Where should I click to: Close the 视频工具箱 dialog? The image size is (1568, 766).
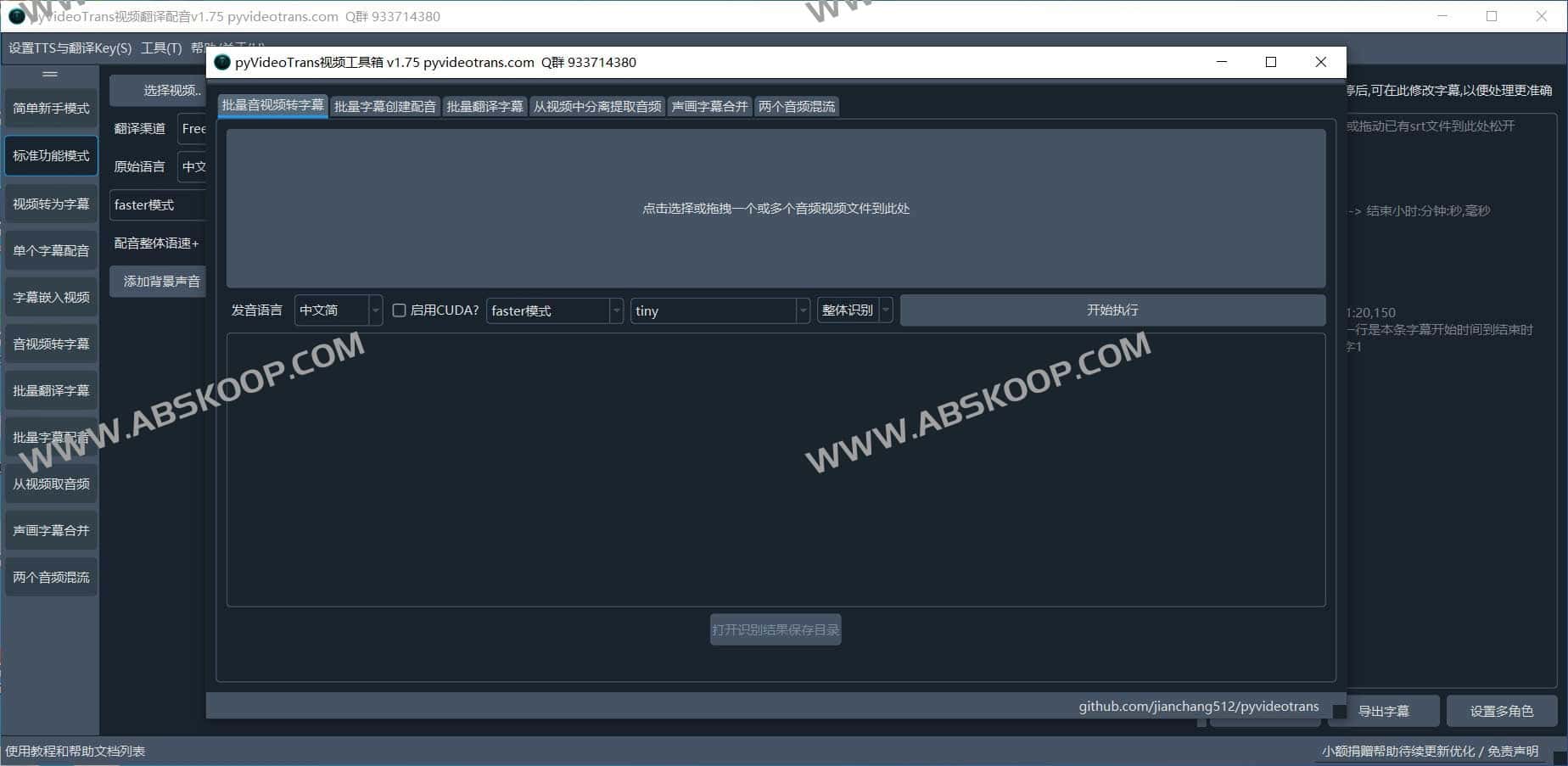click(1320, 62)
